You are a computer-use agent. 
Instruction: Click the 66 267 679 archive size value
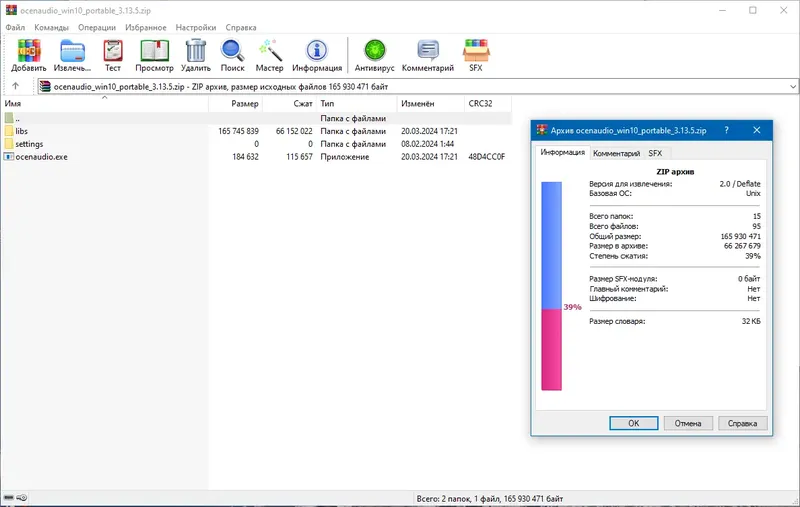742,246
